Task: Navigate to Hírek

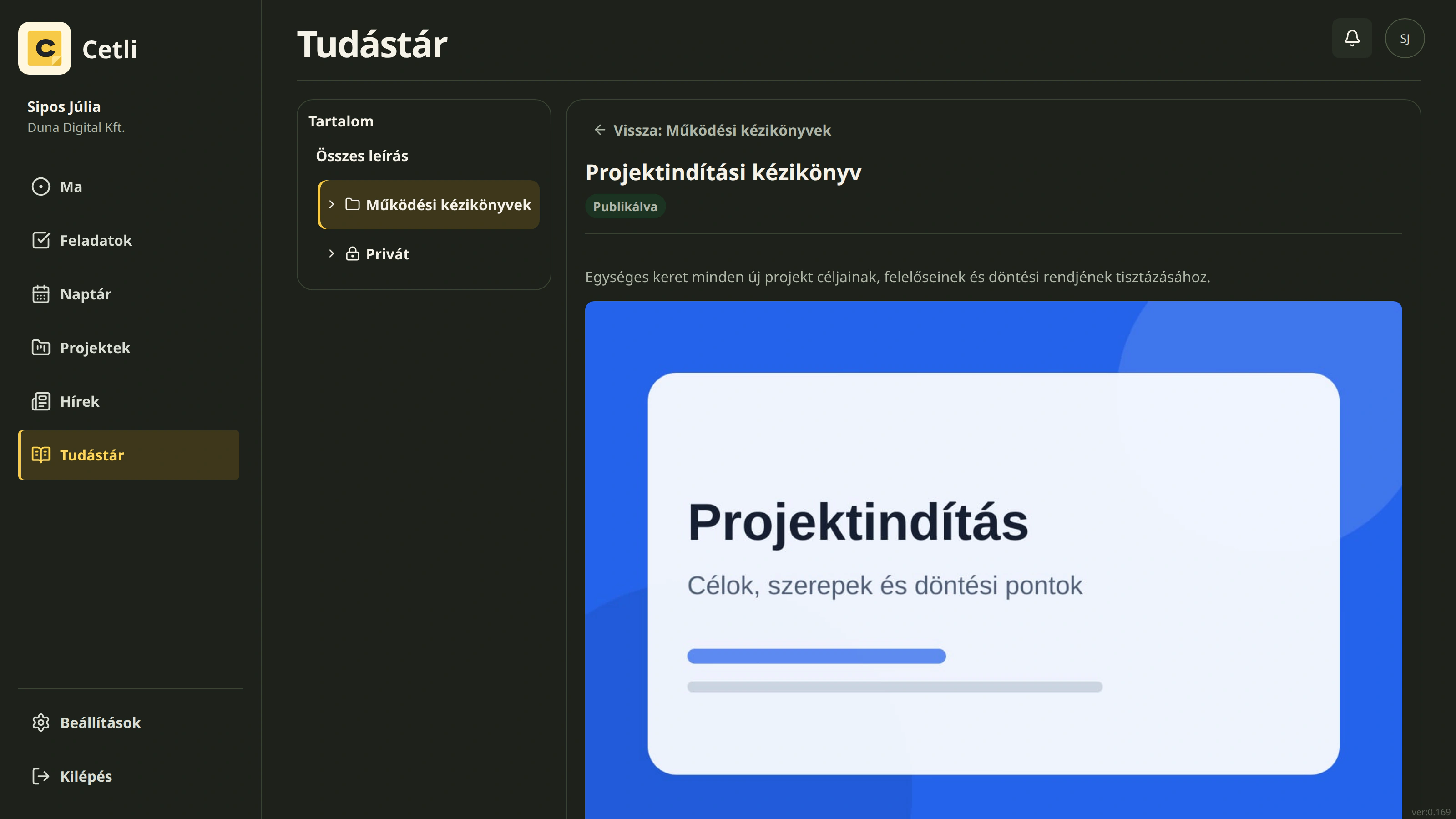Action: point(129,402)
